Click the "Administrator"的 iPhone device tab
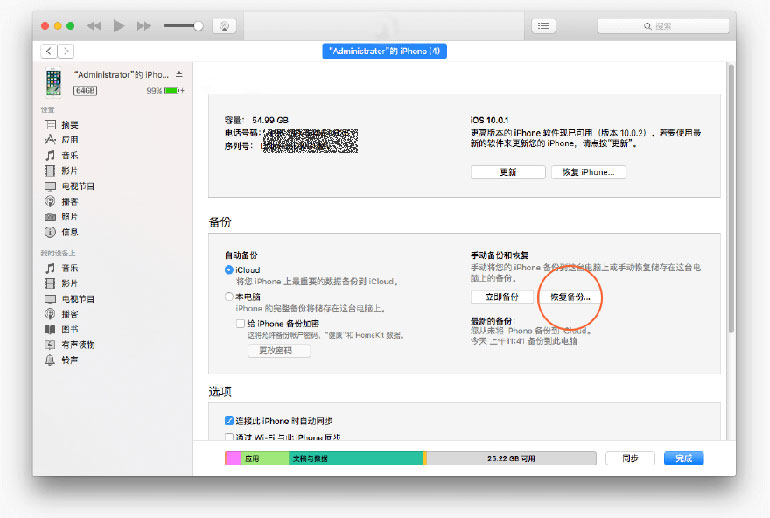This screenshot has height=518, width=770. (384, 51)
